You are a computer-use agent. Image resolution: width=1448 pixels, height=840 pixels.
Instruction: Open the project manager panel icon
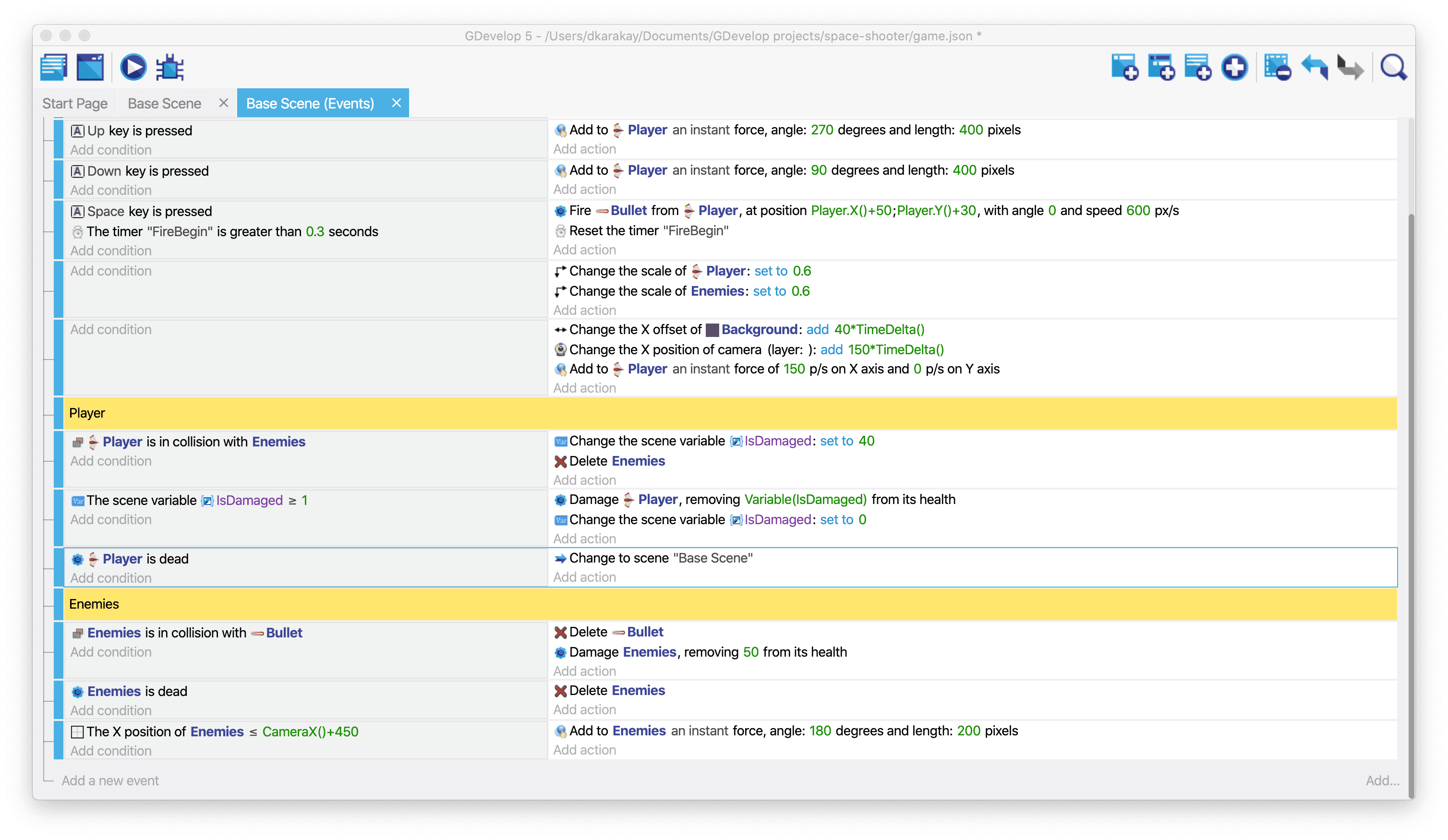54,67
